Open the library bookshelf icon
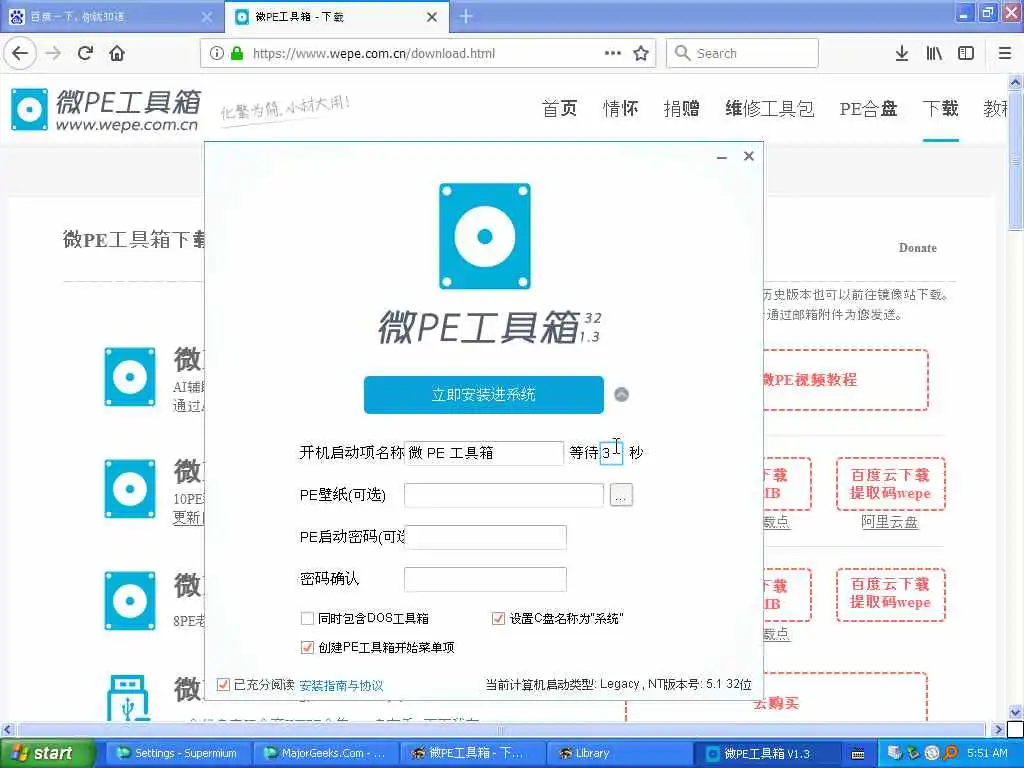 click(x=934, y=53)
